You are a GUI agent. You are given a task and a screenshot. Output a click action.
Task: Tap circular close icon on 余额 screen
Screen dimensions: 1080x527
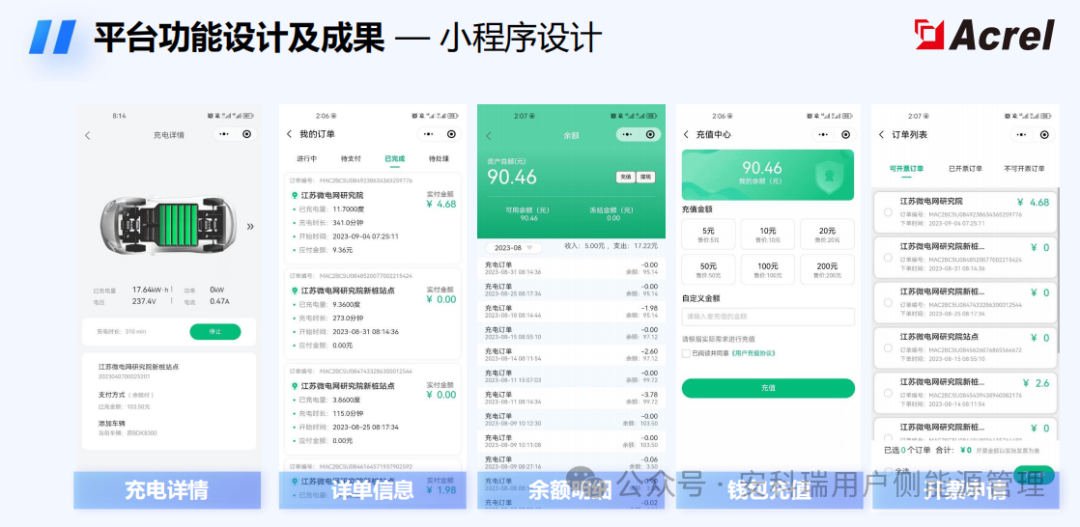point(649,134)
